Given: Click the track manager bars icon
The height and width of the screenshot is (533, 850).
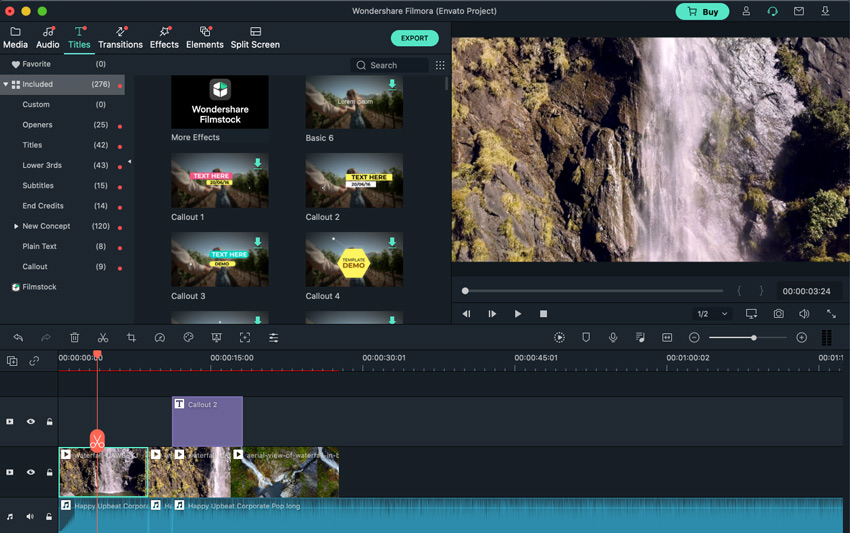Looking at the screenshot, I should (827, 337).
